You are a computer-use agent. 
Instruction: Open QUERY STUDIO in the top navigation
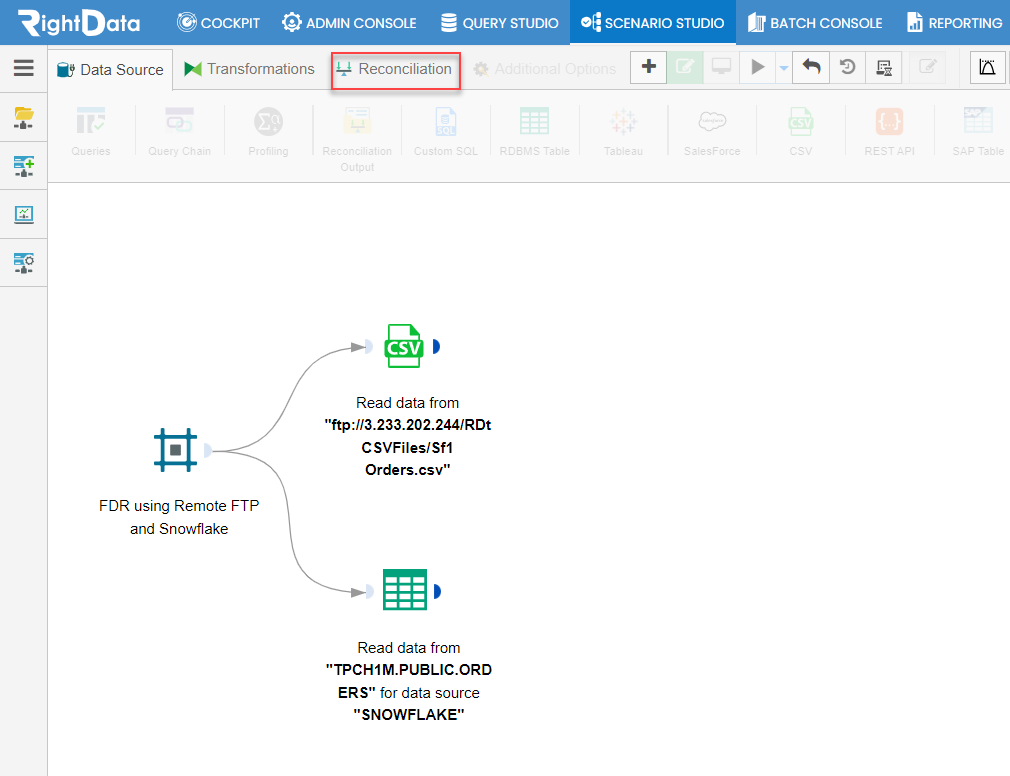(x=500, y=23)
